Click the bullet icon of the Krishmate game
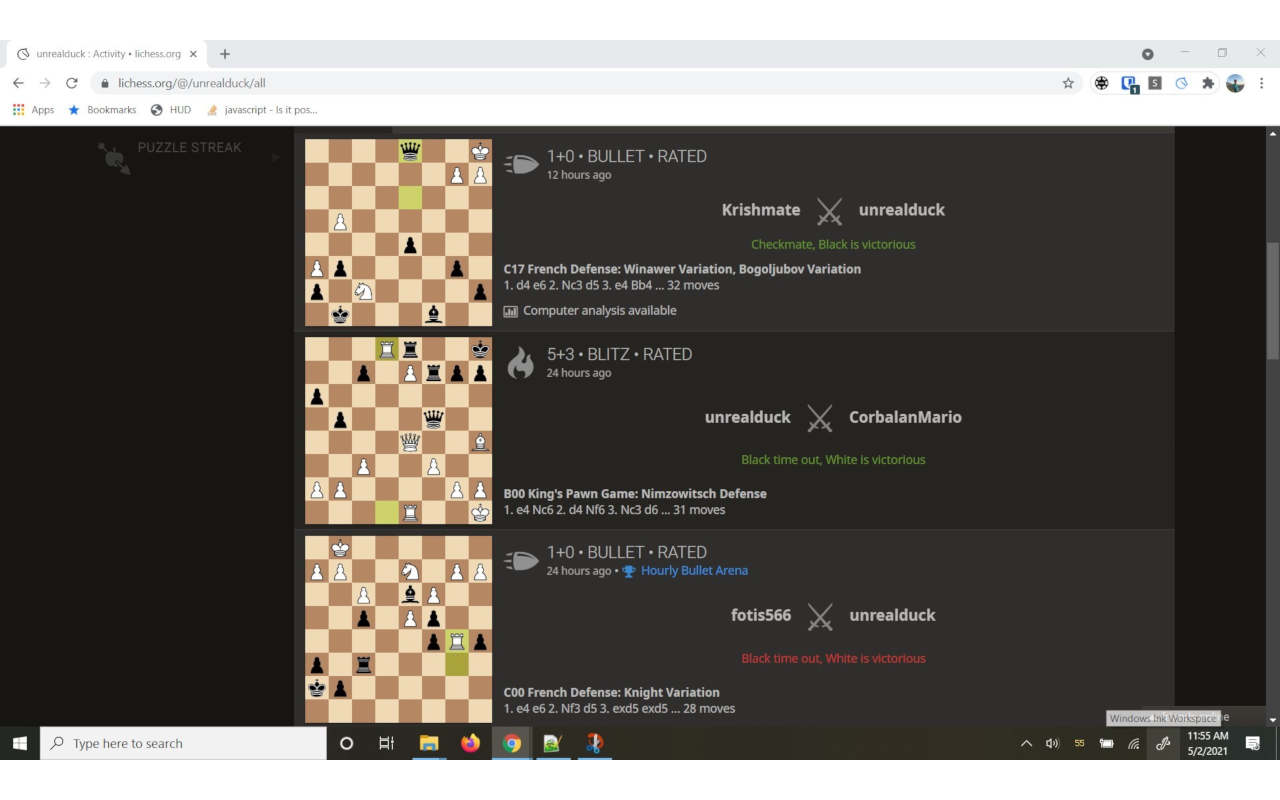 tap(521, 164)
